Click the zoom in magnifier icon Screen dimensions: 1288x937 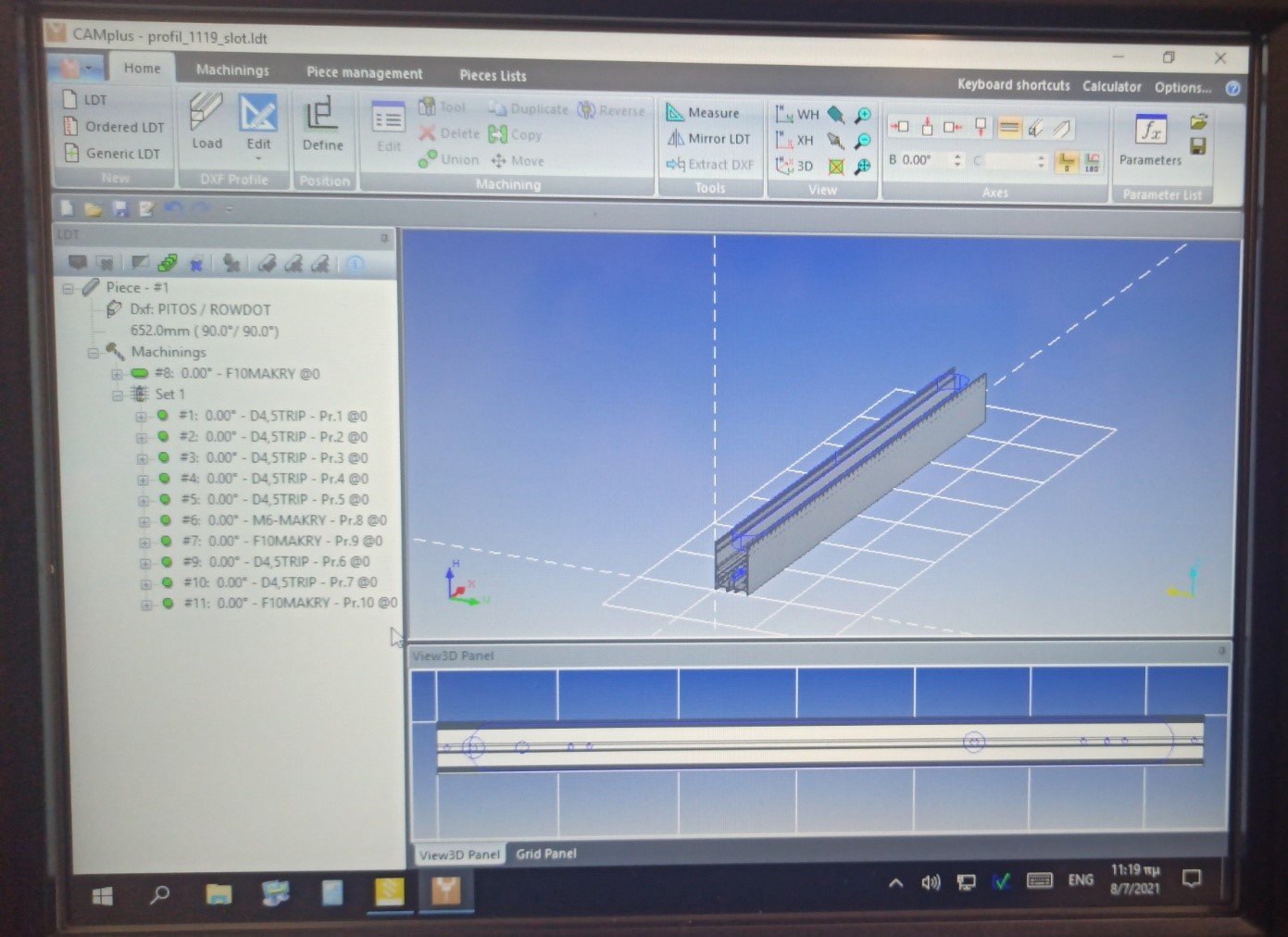[x=862, y=115]
